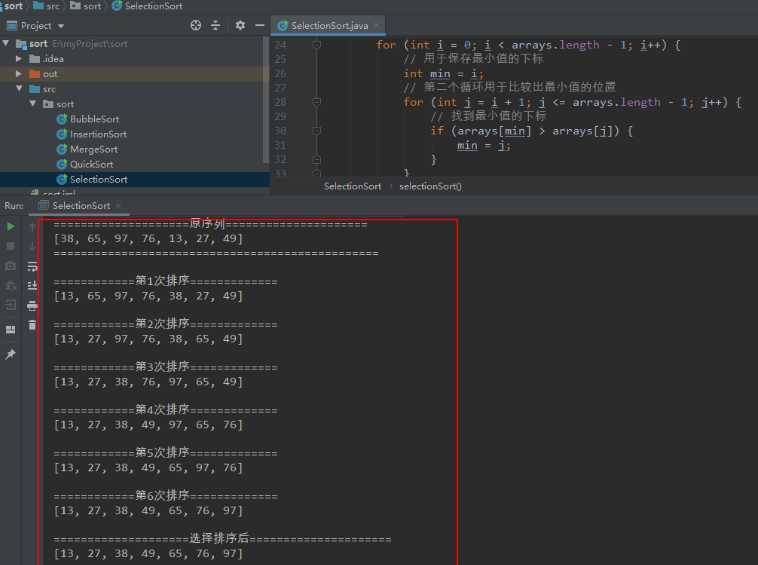Toggle soft-wrap in the console output
The image size is (758, 565).
point(32,266)
